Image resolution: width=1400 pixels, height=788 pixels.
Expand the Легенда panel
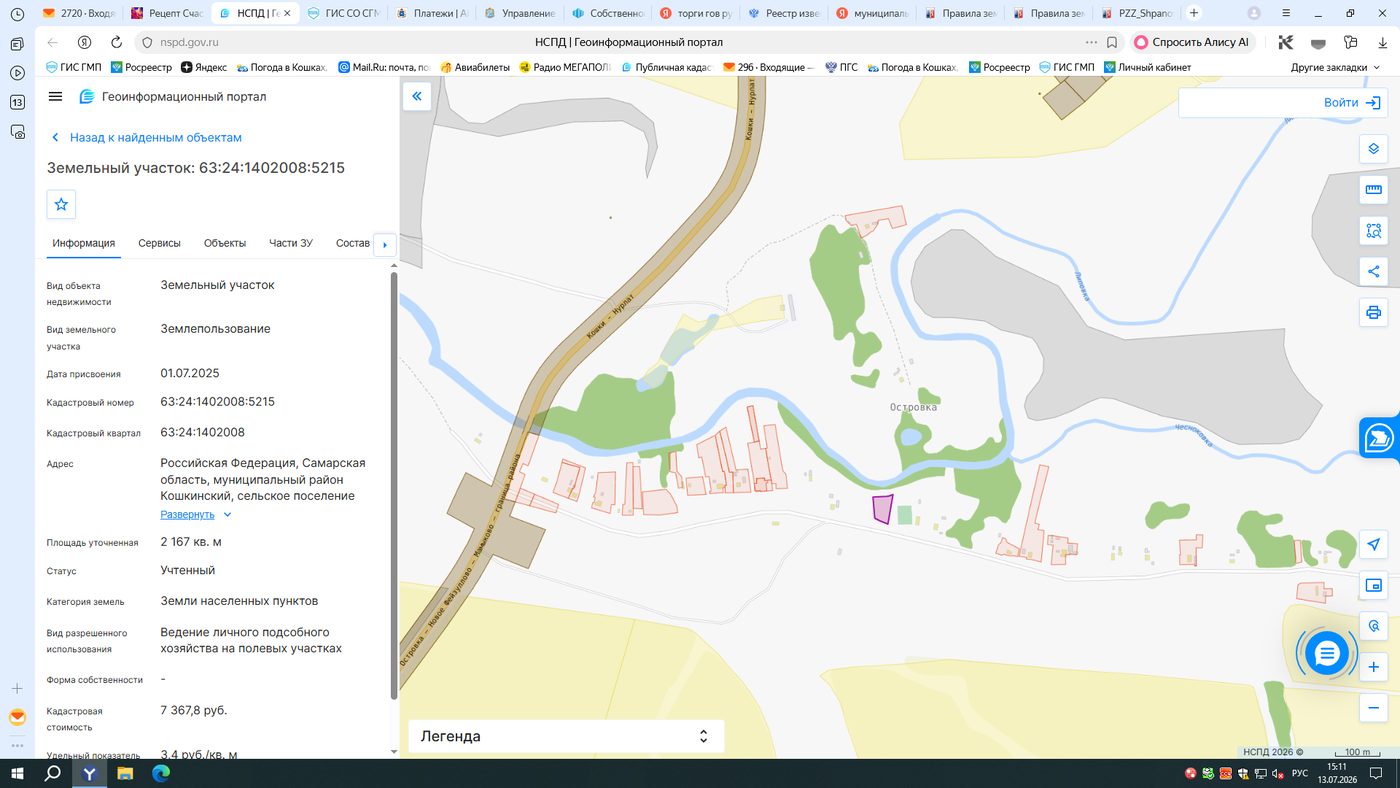point(566,736)
